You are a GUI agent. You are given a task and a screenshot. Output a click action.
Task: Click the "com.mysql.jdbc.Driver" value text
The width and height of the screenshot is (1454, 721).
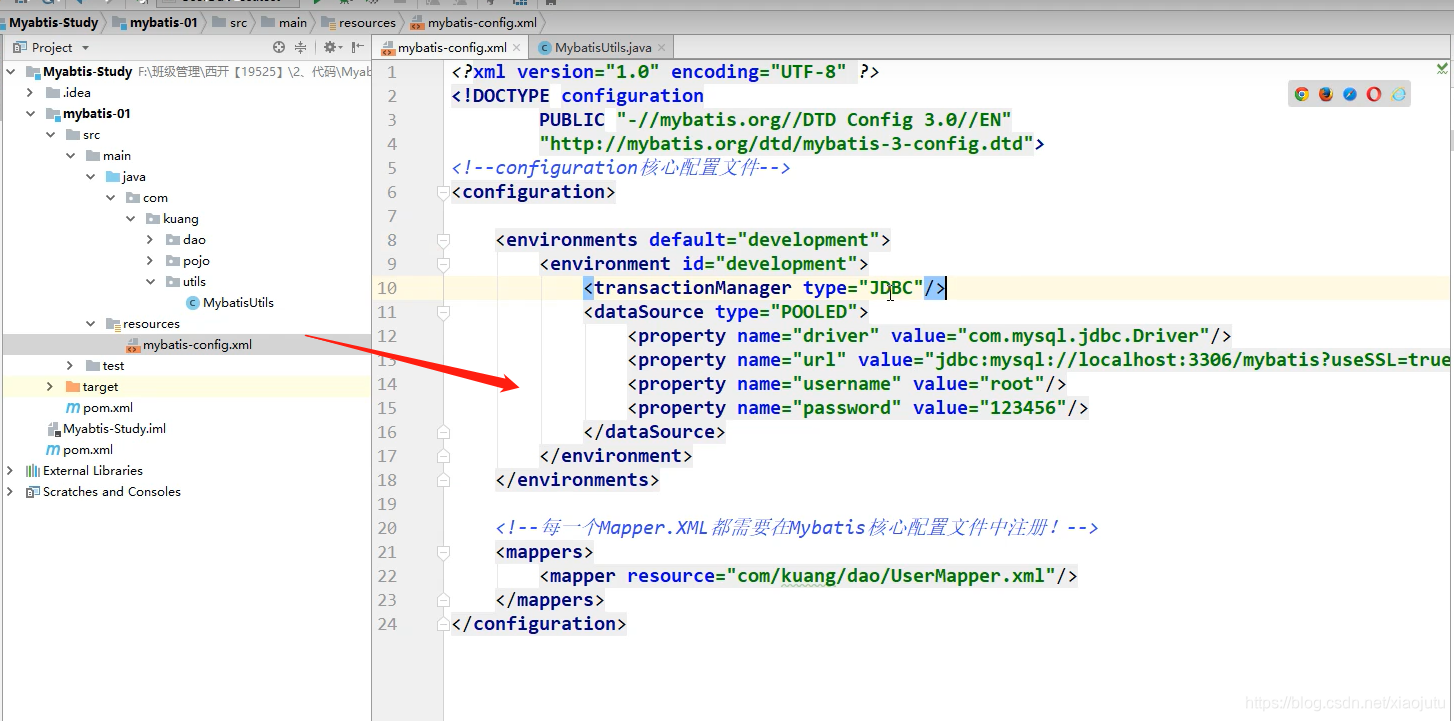click(1084, 336)
